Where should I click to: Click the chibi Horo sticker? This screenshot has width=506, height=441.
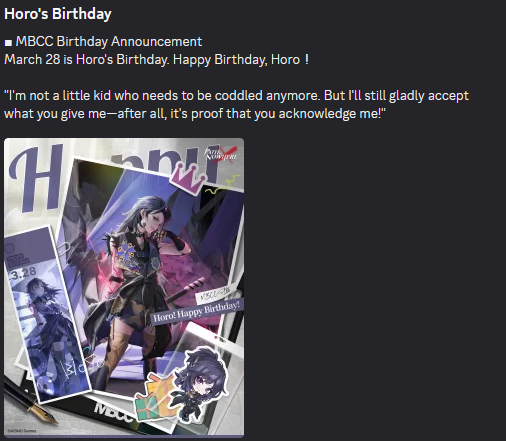[200, 383]
